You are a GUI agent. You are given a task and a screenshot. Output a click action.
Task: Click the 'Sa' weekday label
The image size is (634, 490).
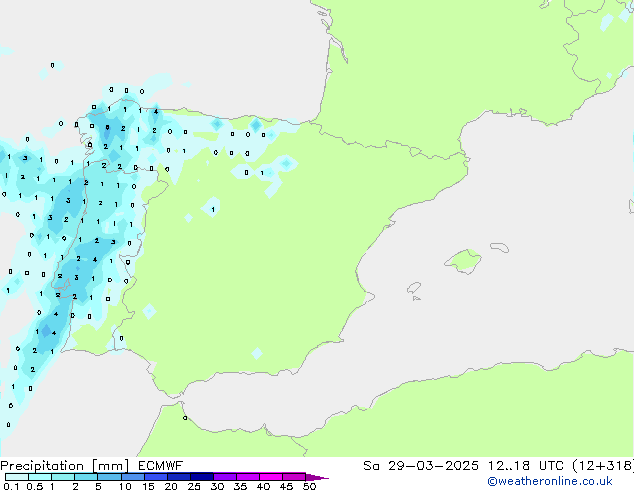371,466
